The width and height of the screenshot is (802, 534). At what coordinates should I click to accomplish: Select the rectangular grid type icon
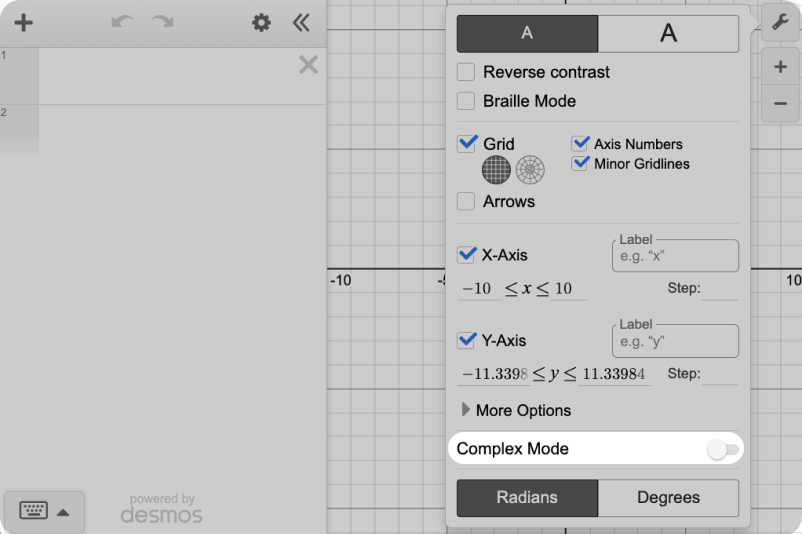click(x=496, y=171)
